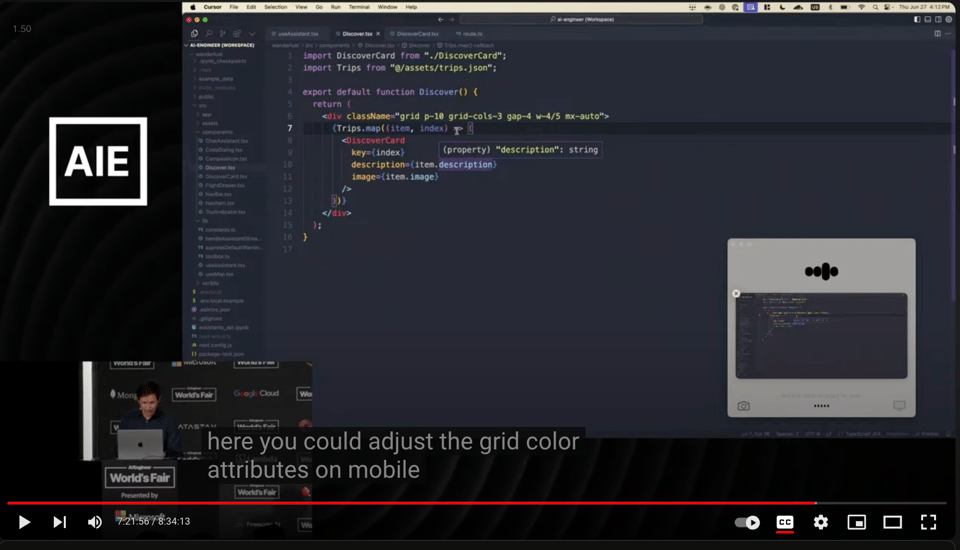
Task: Play the paused video
Action: (x=24, y=522)
